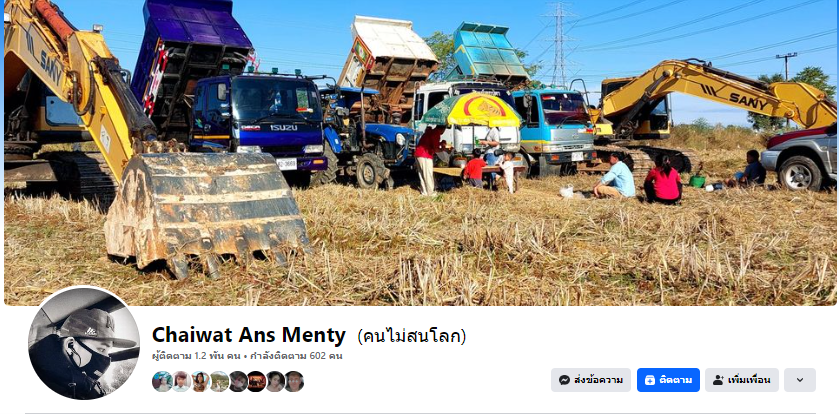Open friend avatar of dark-haired woman

[275, 381]
